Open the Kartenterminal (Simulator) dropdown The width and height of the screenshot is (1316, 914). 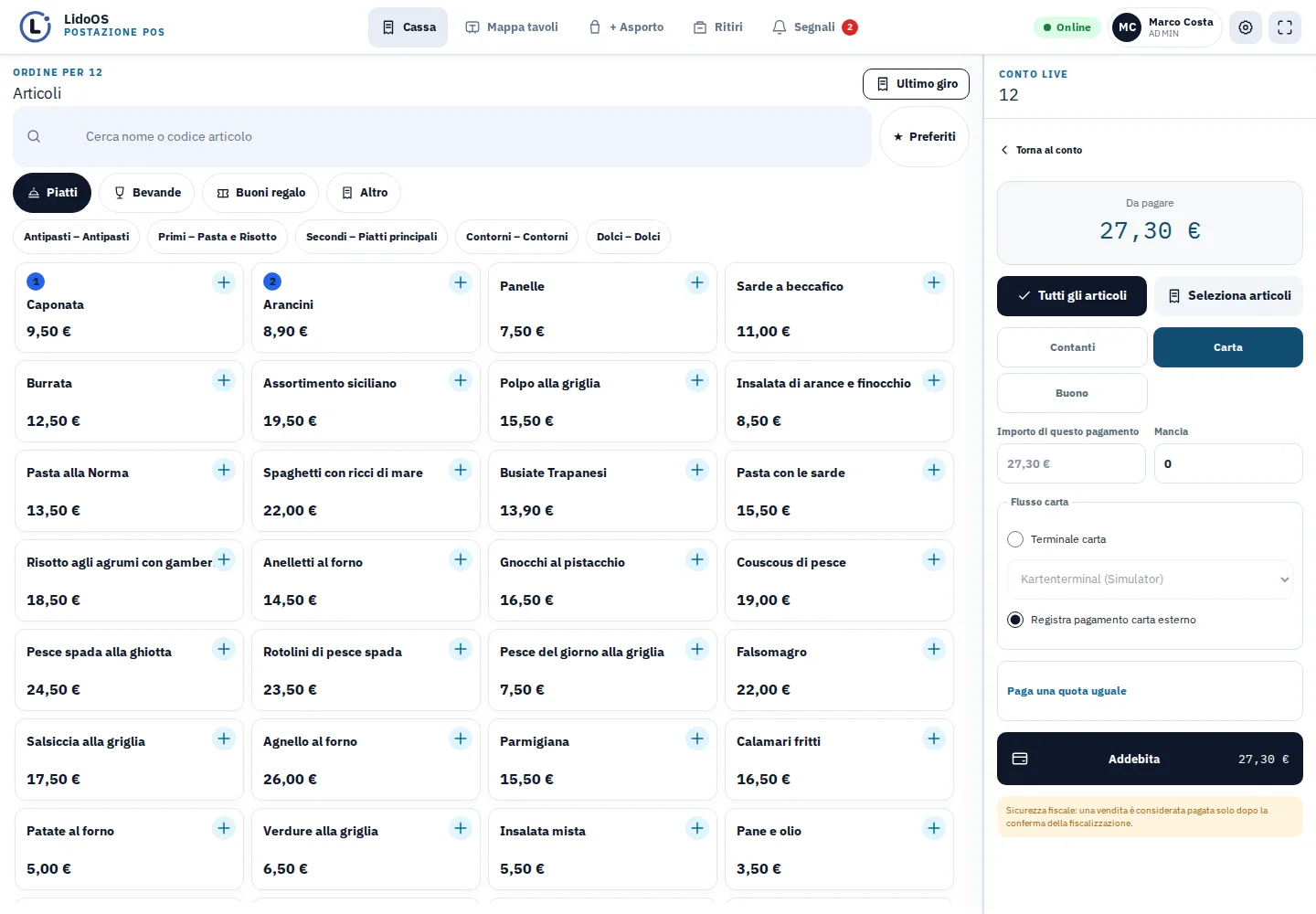click(1150, 579)
